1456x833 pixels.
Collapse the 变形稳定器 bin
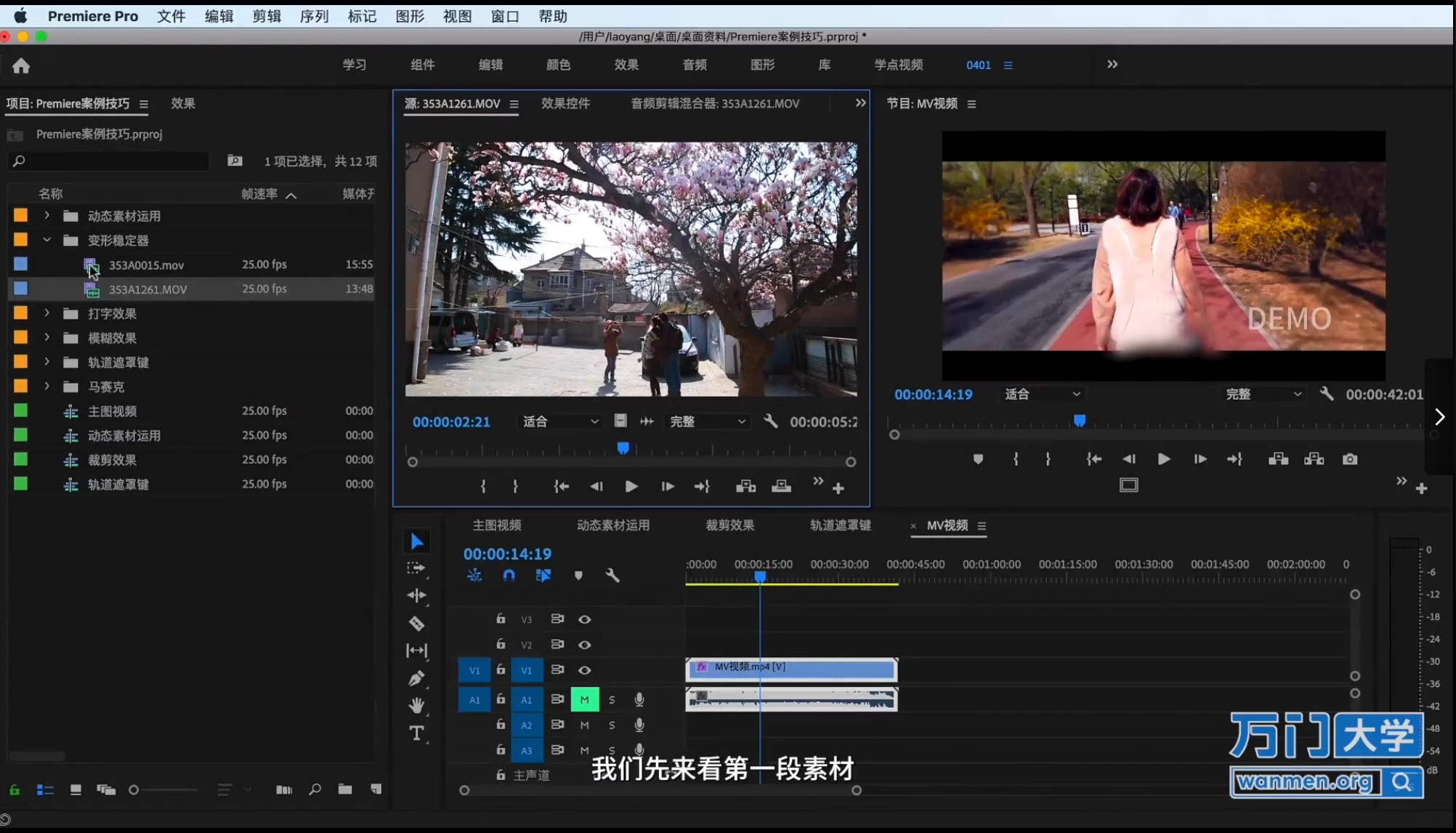[x=46, y=240]
